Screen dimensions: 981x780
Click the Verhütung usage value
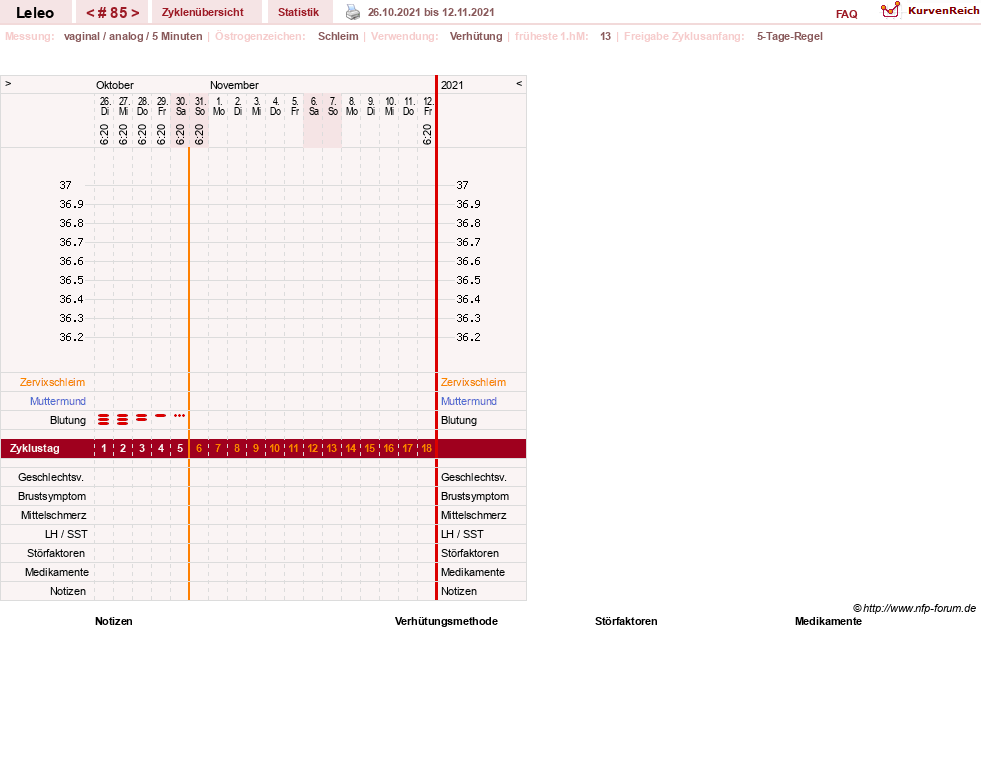[x=476, y=36]
